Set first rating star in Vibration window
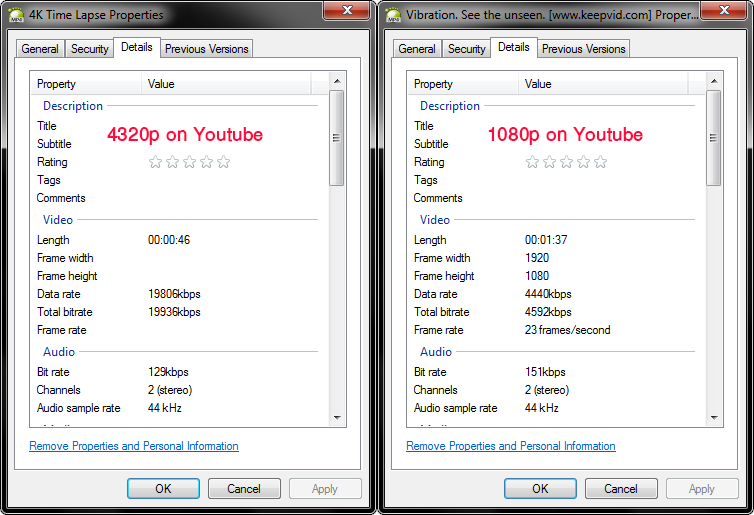Viewport: 754px width, 515px height. [x=532, y=162]
